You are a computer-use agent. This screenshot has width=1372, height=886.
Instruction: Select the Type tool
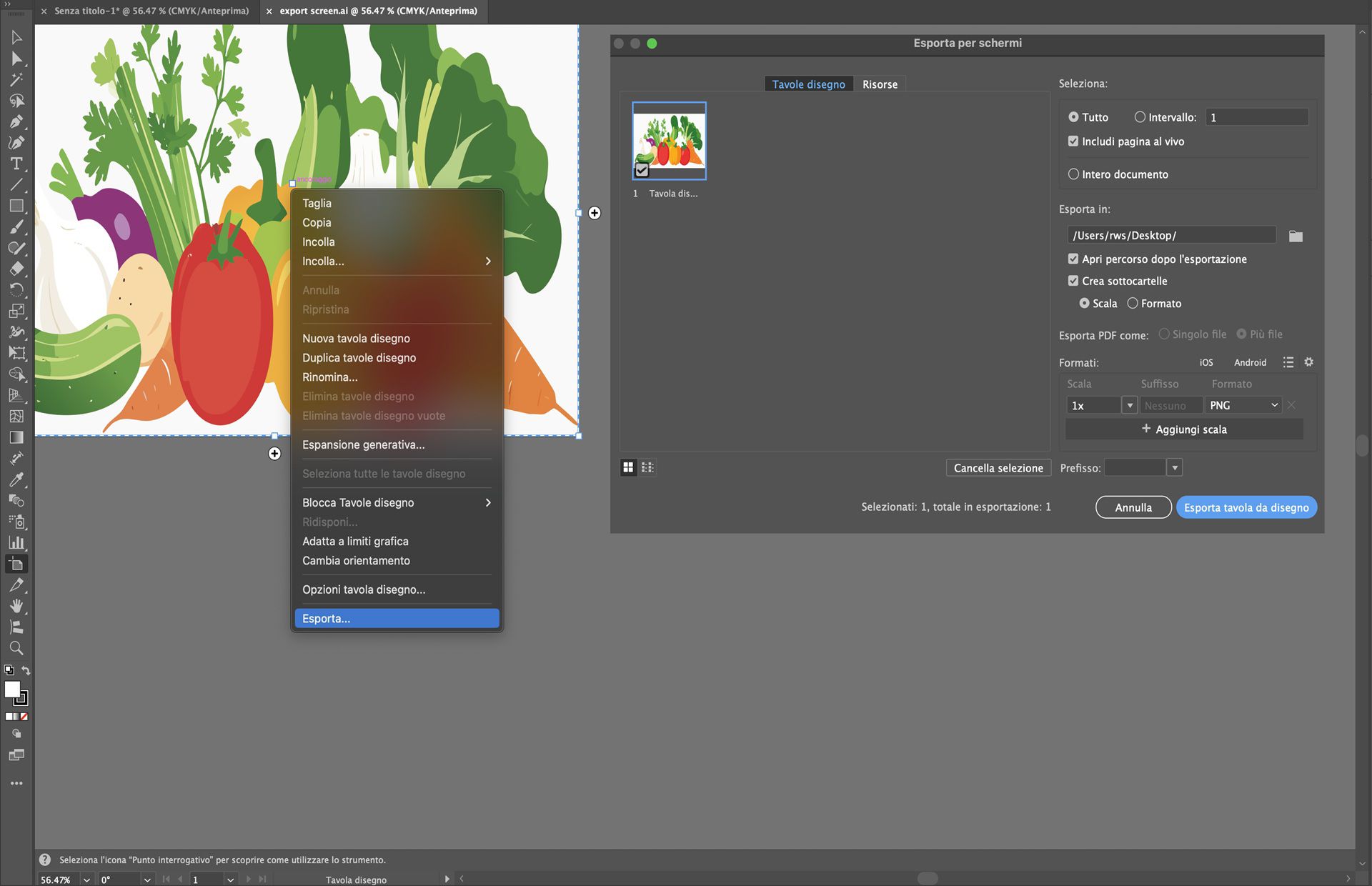(16, 164)
